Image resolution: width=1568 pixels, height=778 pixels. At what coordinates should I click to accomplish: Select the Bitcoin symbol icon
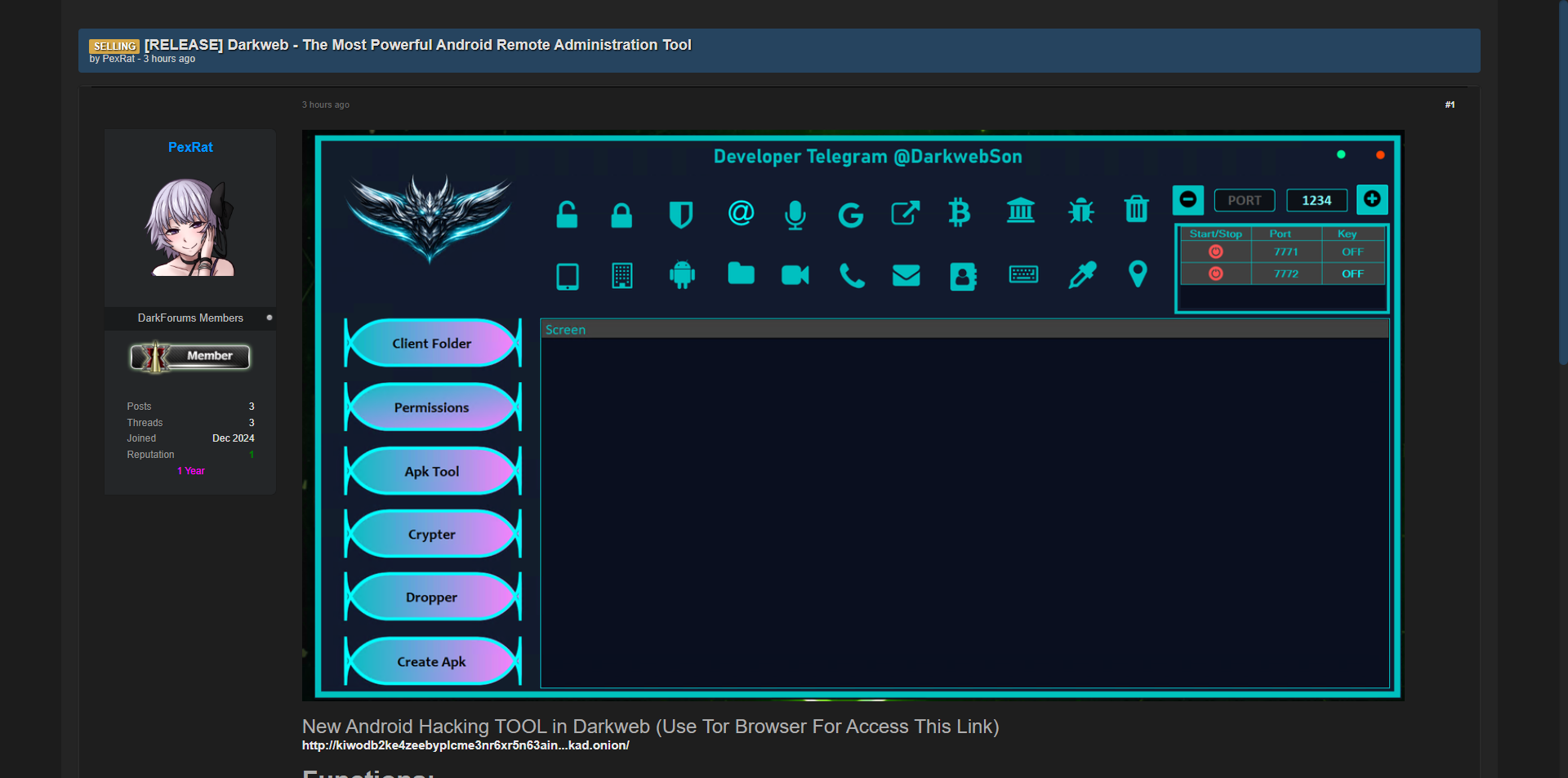(960, 212)
